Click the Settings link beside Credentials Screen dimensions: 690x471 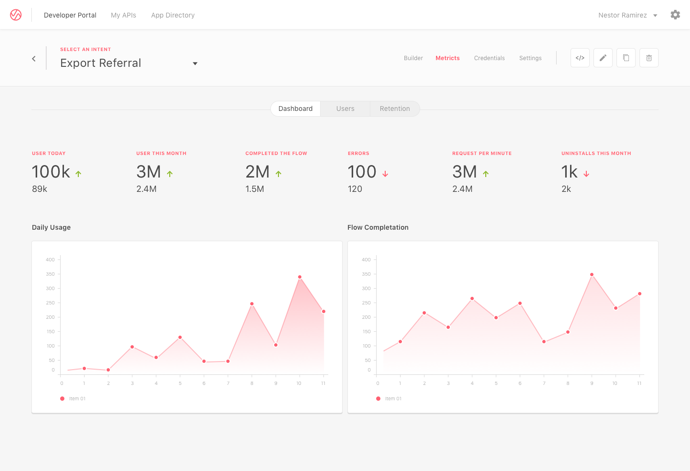pyautogui.click(x=530, y=58)
